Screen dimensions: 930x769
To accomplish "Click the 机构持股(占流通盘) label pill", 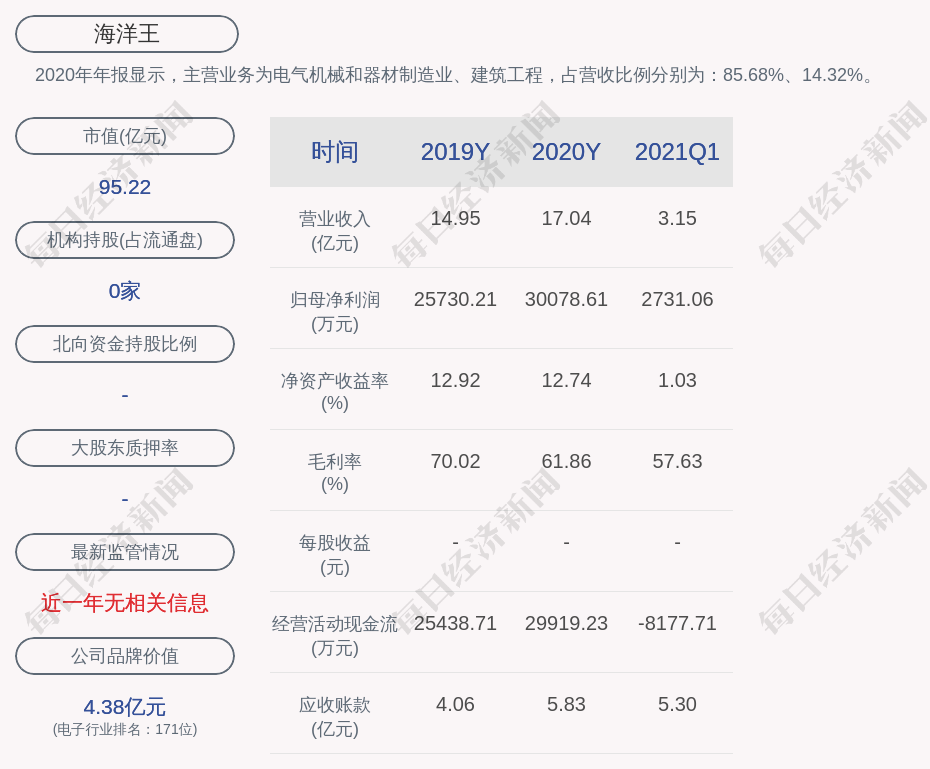I will tap(125, 240).
